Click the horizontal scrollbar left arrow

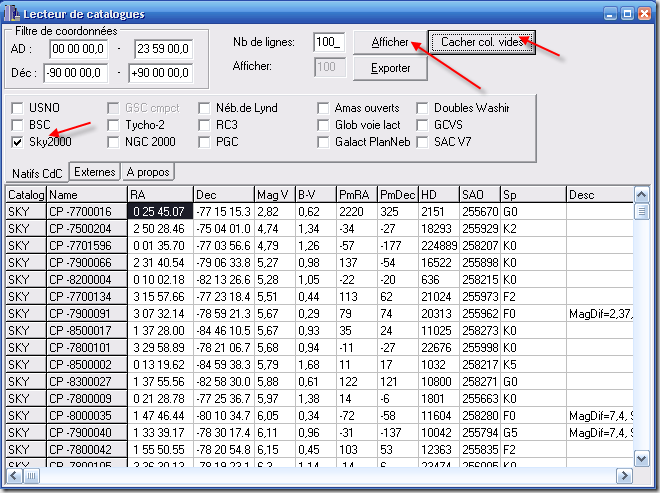pyautogui.click(x=14, y=476)
